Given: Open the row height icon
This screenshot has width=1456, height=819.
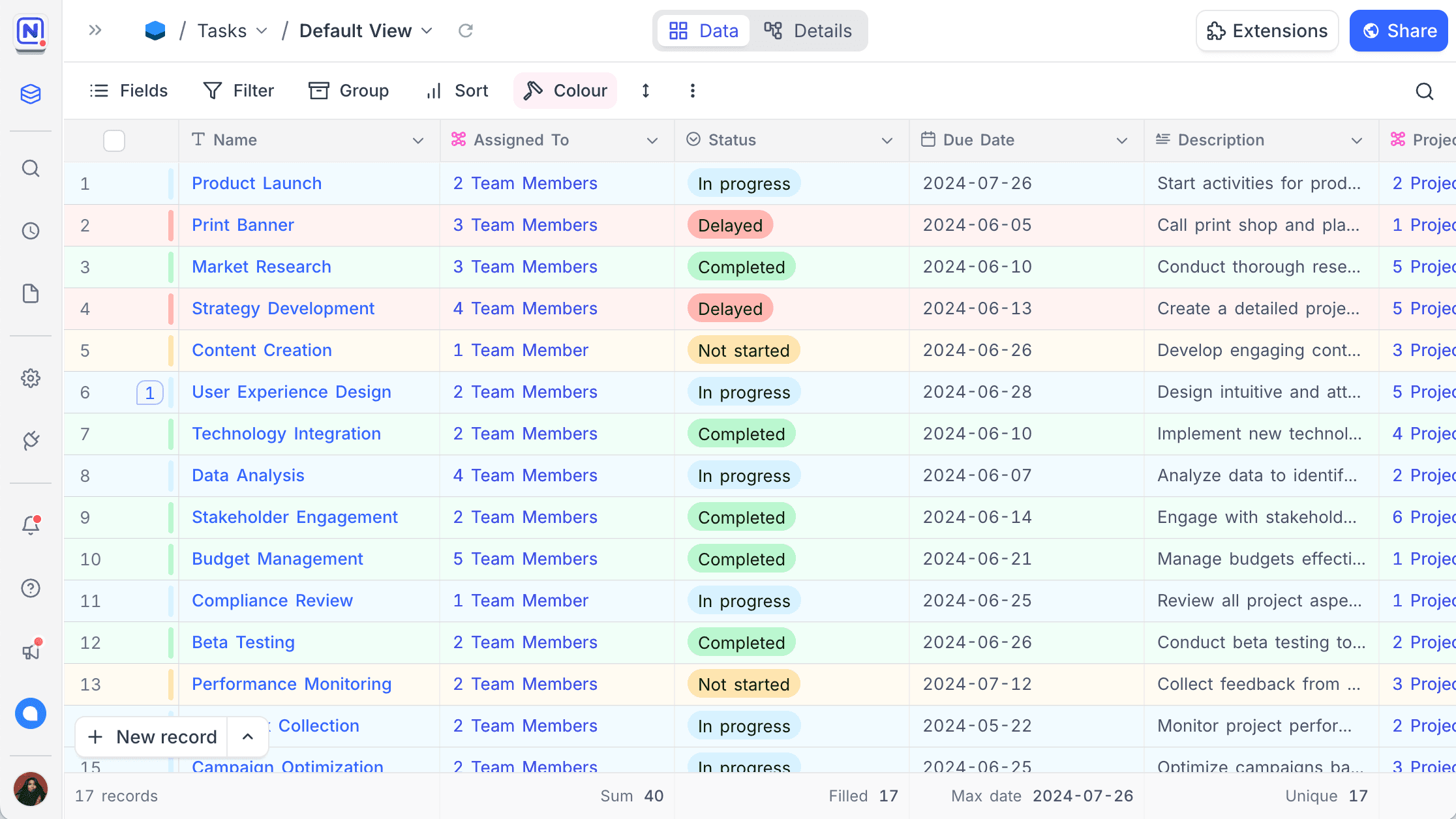Looking at the screenshot, I should click(645, 91).
